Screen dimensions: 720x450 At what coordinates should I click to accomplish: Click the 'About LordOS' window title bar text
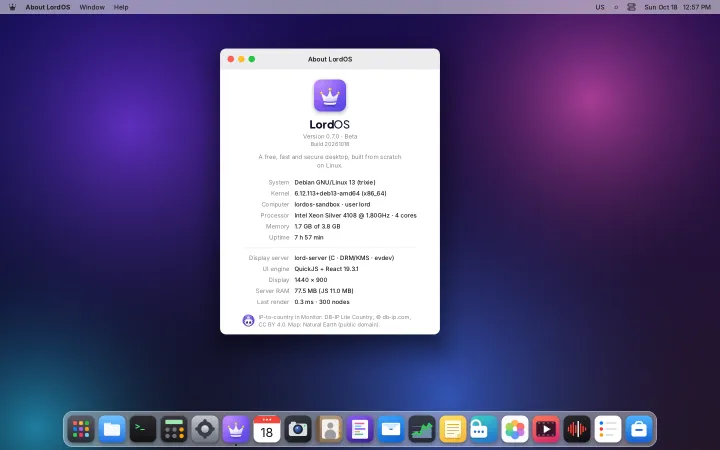coord(330,59)
